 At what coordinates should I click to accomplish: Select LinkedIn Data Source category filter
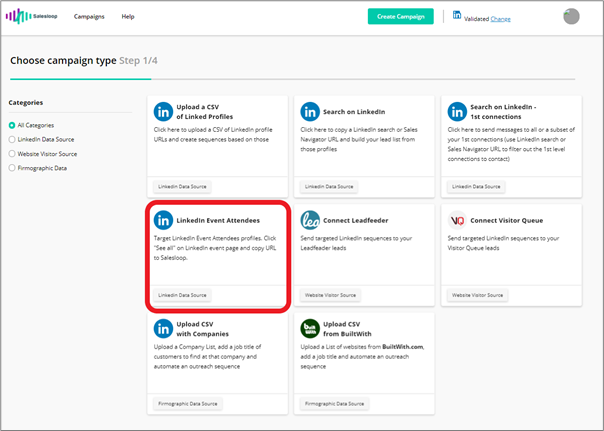click(x=12, y=139)
